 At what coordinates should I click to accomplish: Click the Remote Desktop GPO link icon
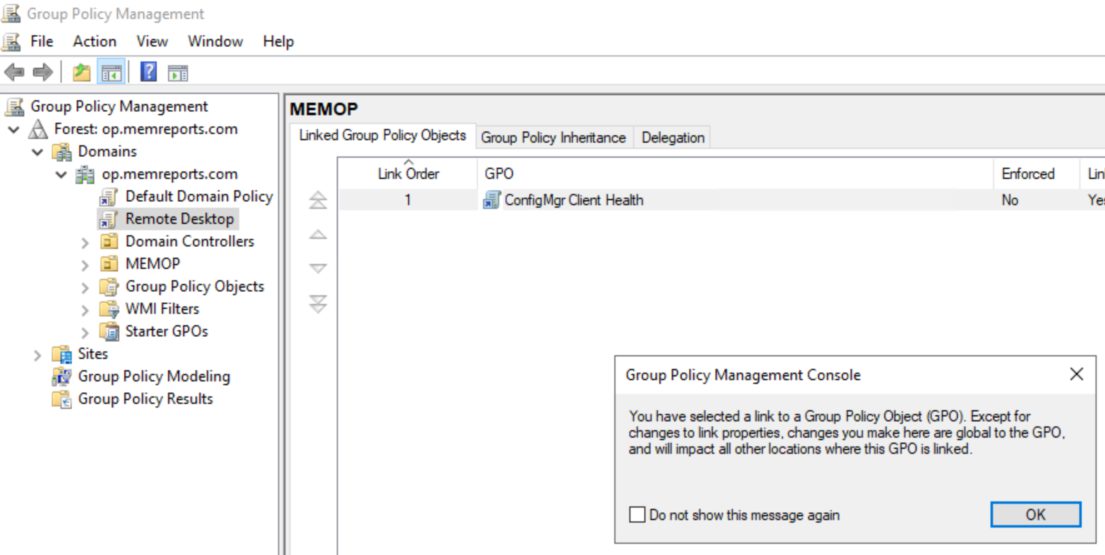point(109,219)
